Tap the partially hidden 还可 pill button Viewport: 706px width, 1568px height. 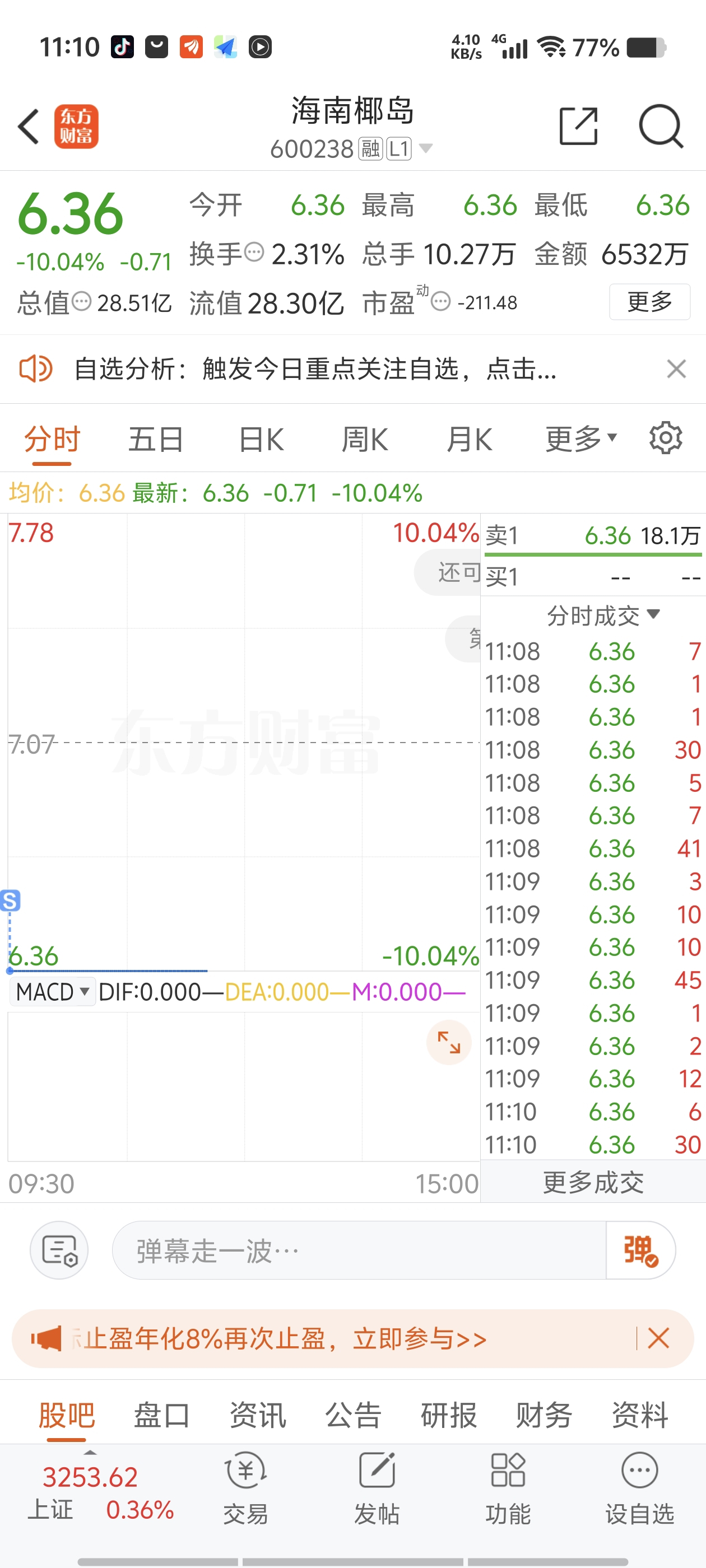pos(448,572)
